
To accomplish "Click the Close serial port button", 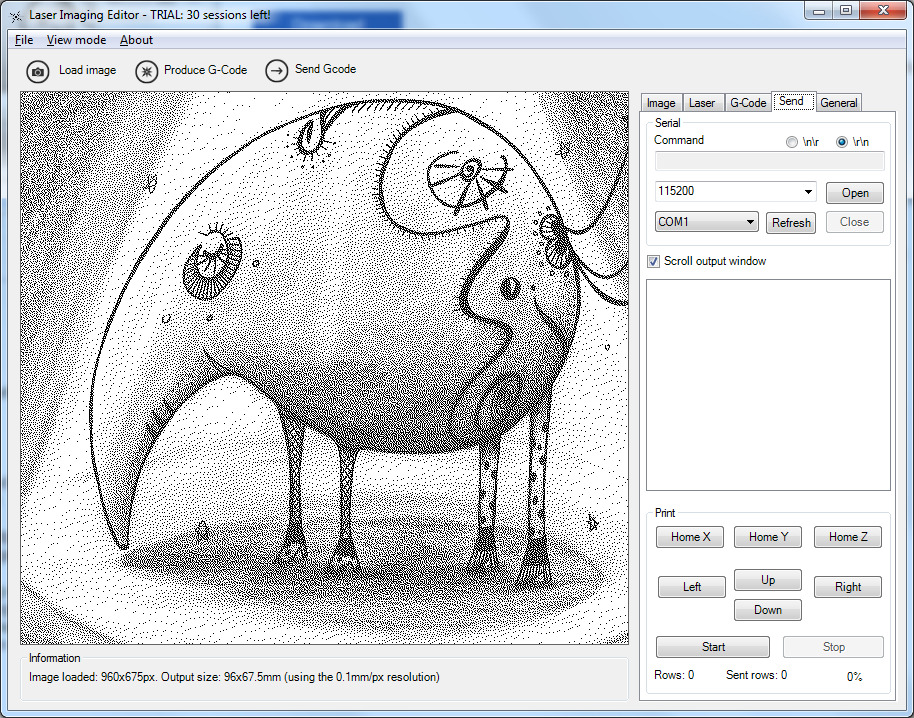I will (855, 222).
